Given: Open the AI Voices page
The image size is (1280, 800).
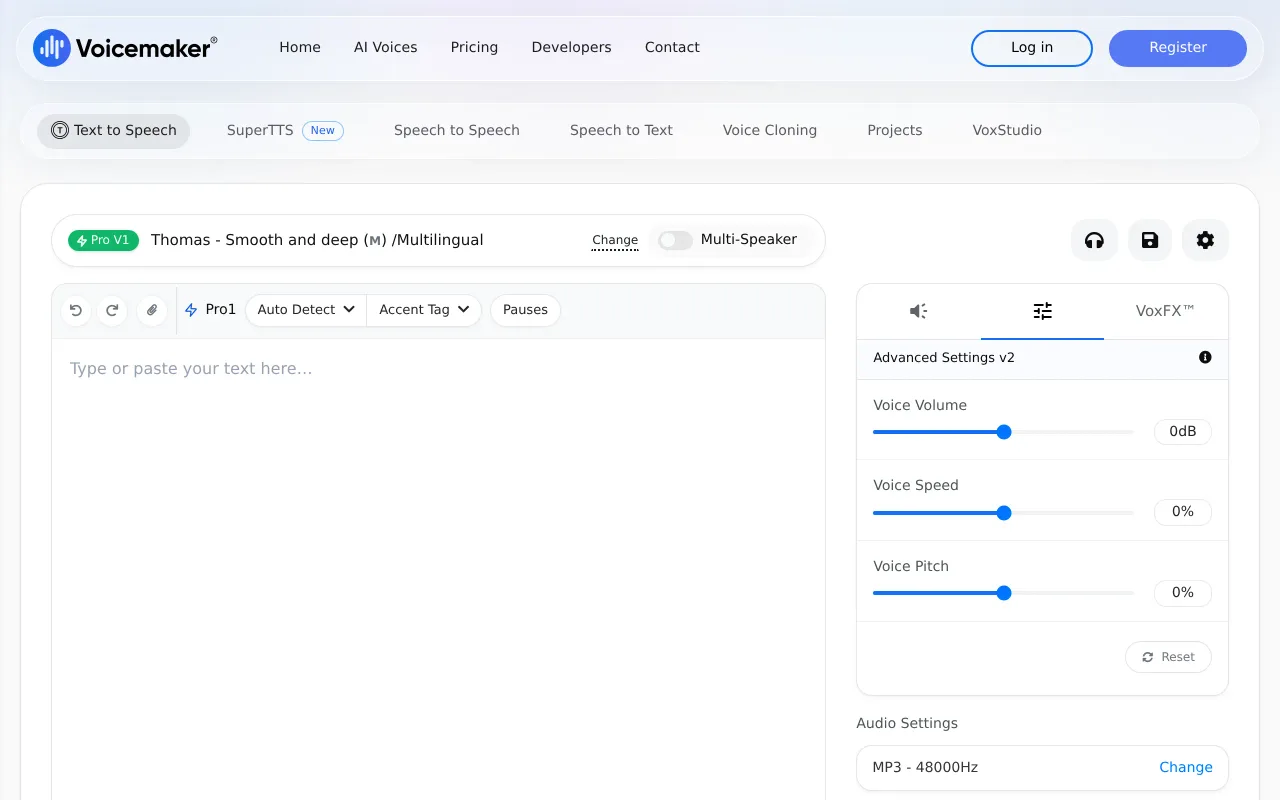Looking at the screenshot, I should coord(386,48).
